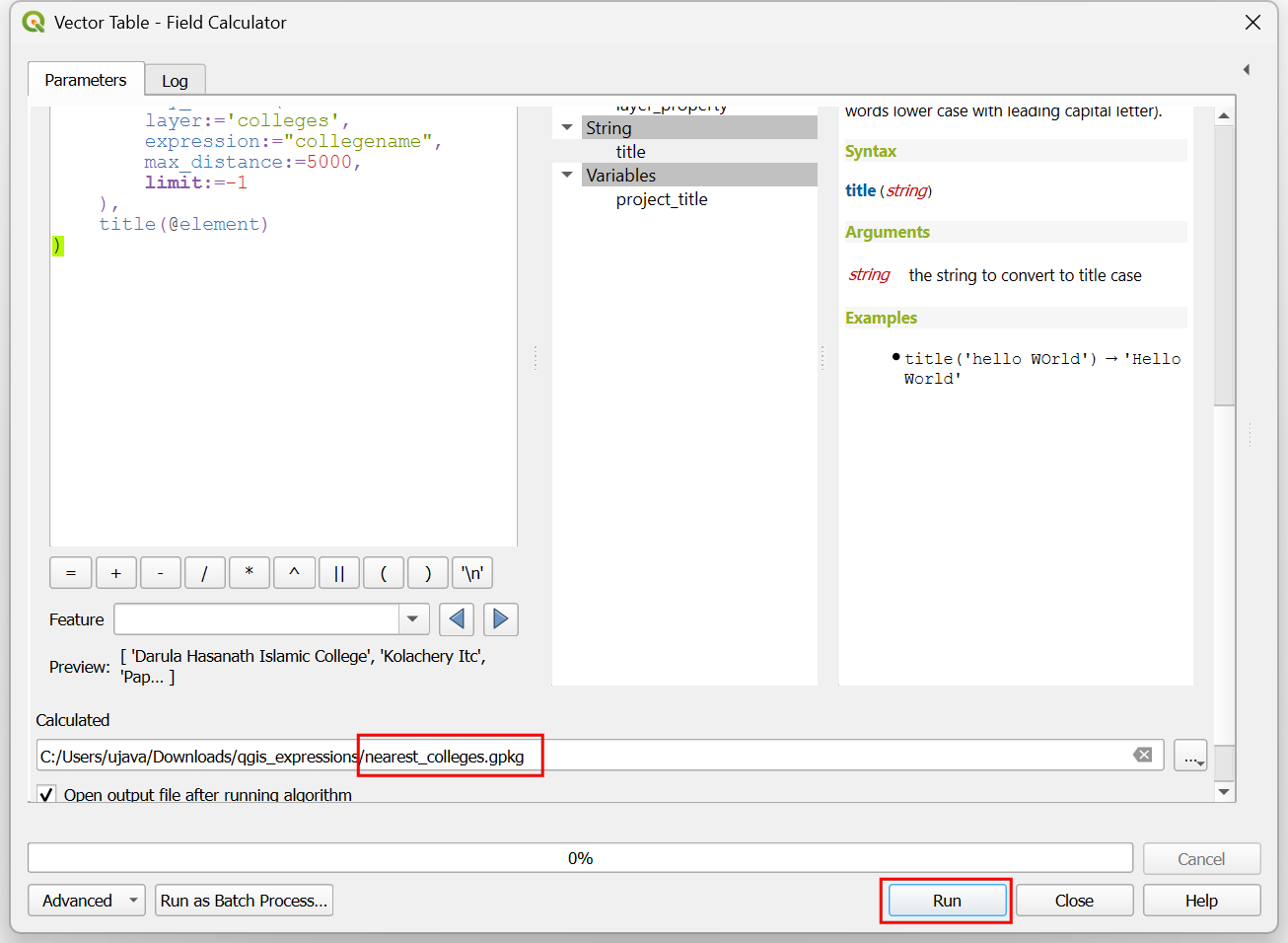Click Run as Batch Process

[x=244, y=901]
